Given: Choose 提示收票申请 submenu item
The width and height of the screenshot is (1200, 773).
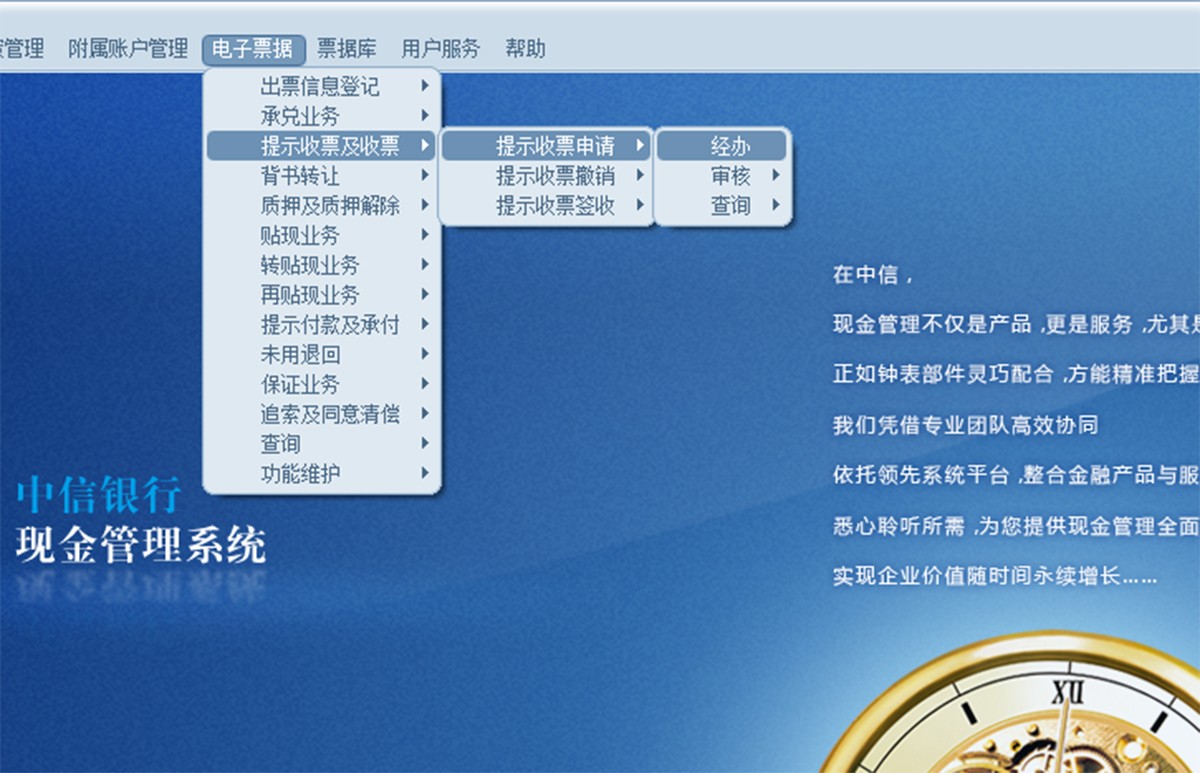Looking at the screenshot, I should coord(546,146).
